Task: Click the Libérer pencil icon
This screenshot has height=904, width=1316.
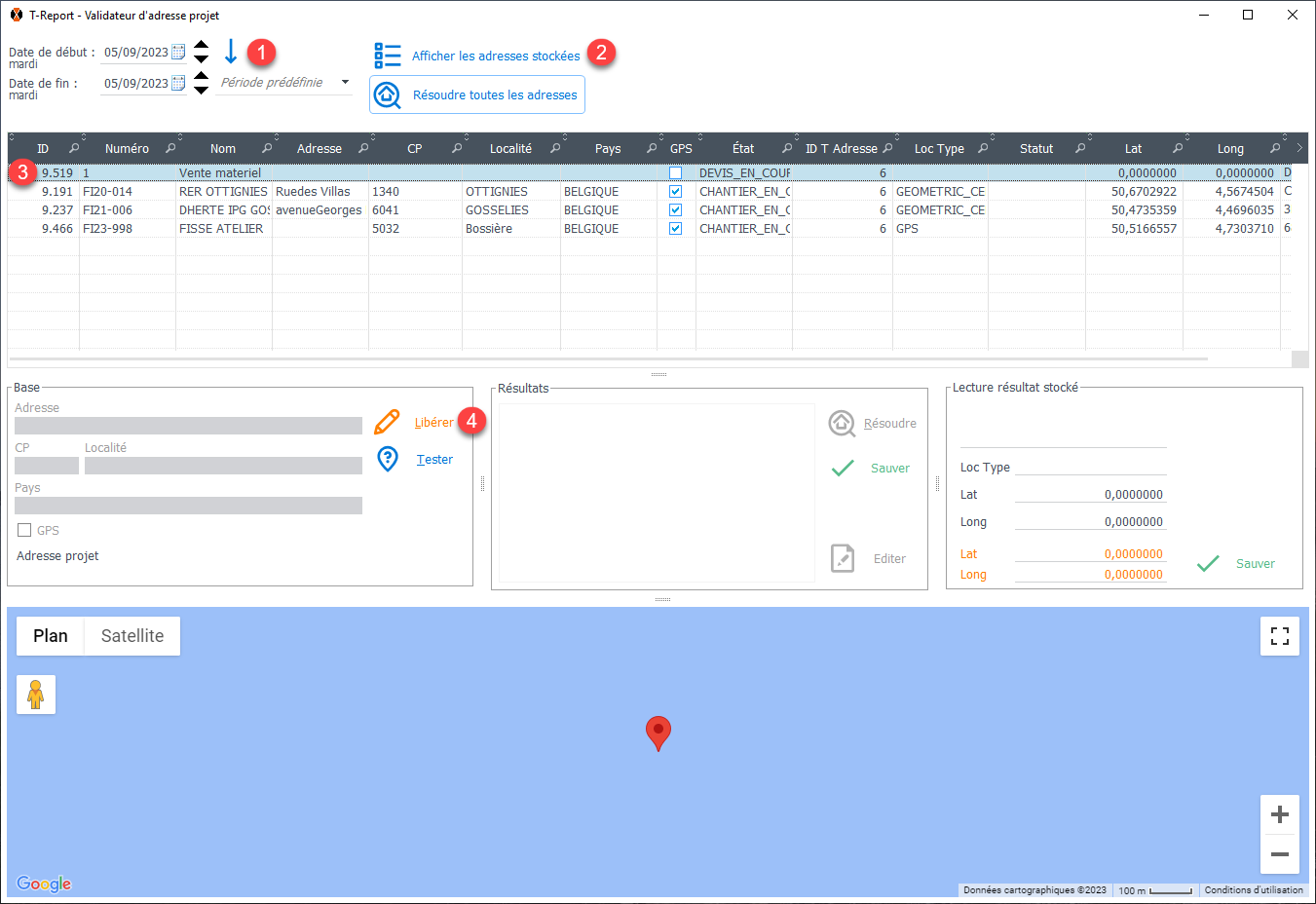Action: (387, 422)
